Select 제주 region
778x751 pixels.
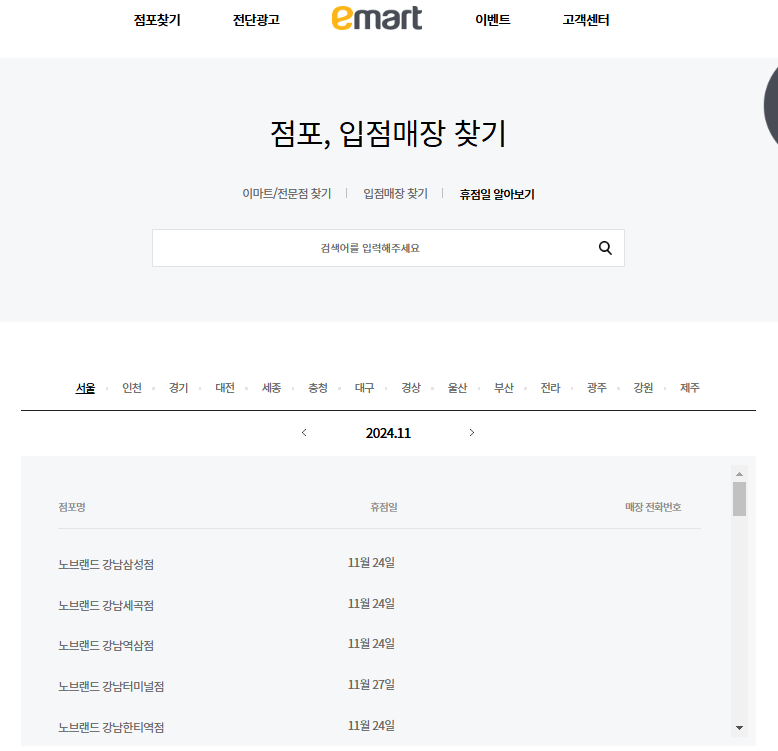coord(690,388)
